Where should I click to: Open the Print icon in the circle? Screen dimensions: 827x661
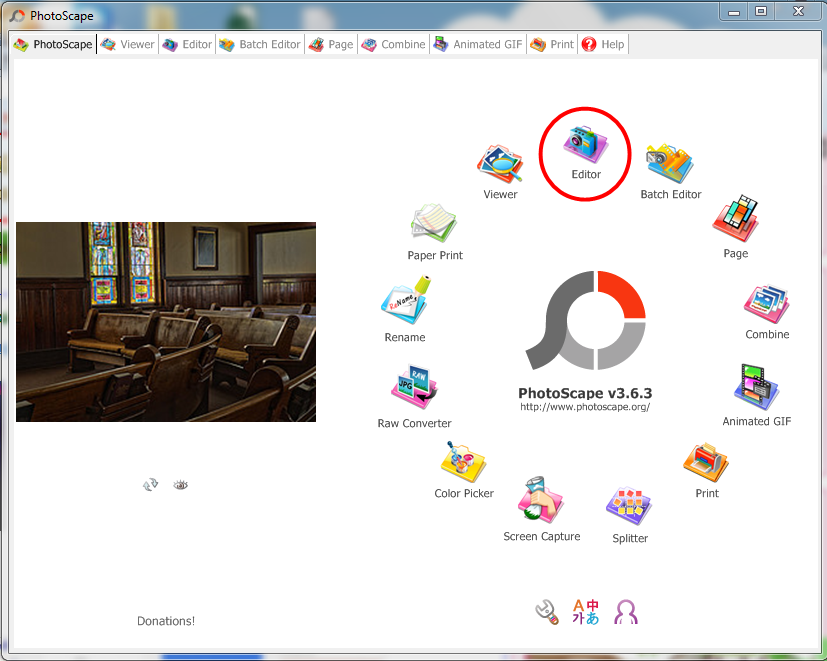[x=706, y=463]
